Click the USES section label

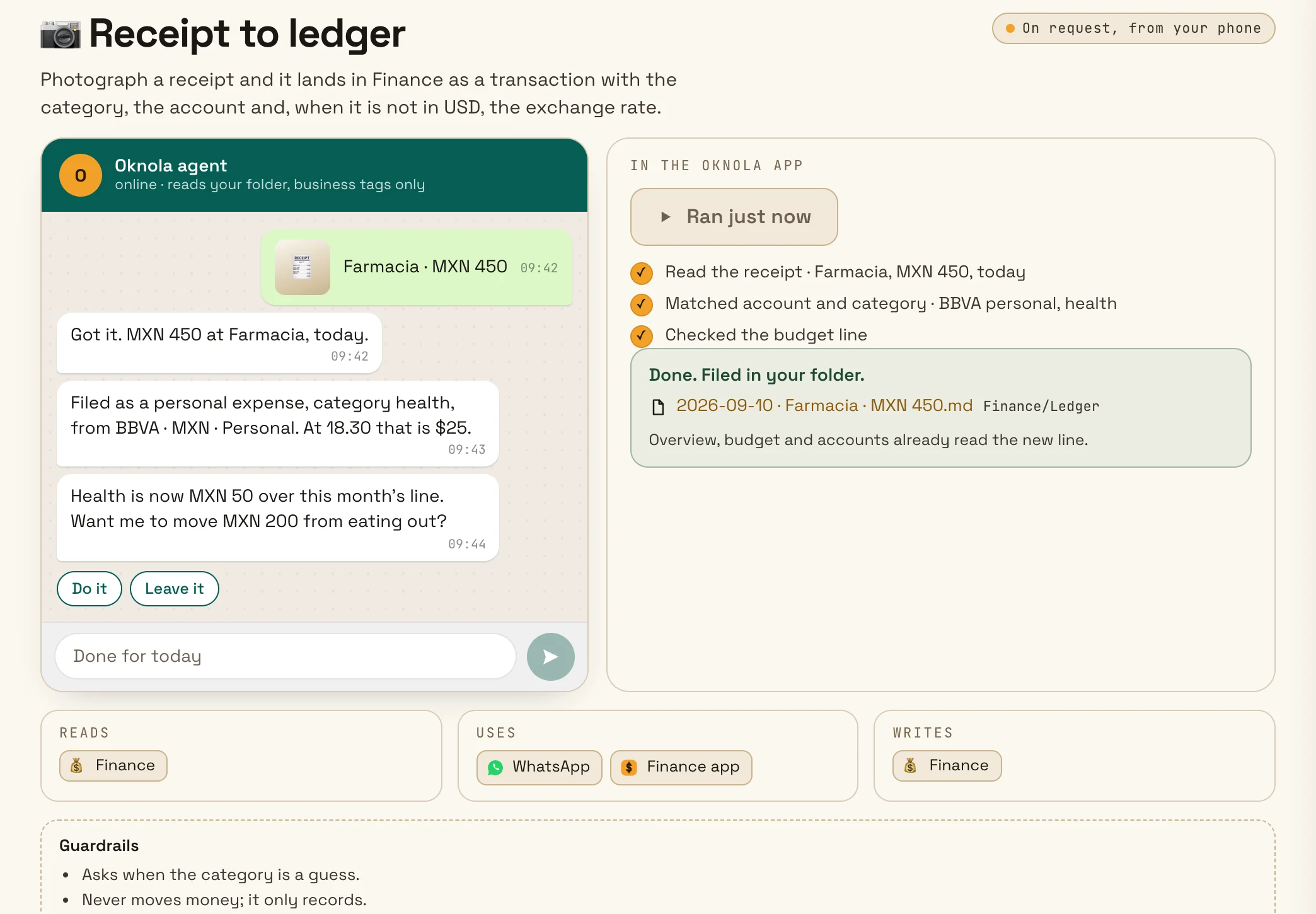(x=497, y=732)
